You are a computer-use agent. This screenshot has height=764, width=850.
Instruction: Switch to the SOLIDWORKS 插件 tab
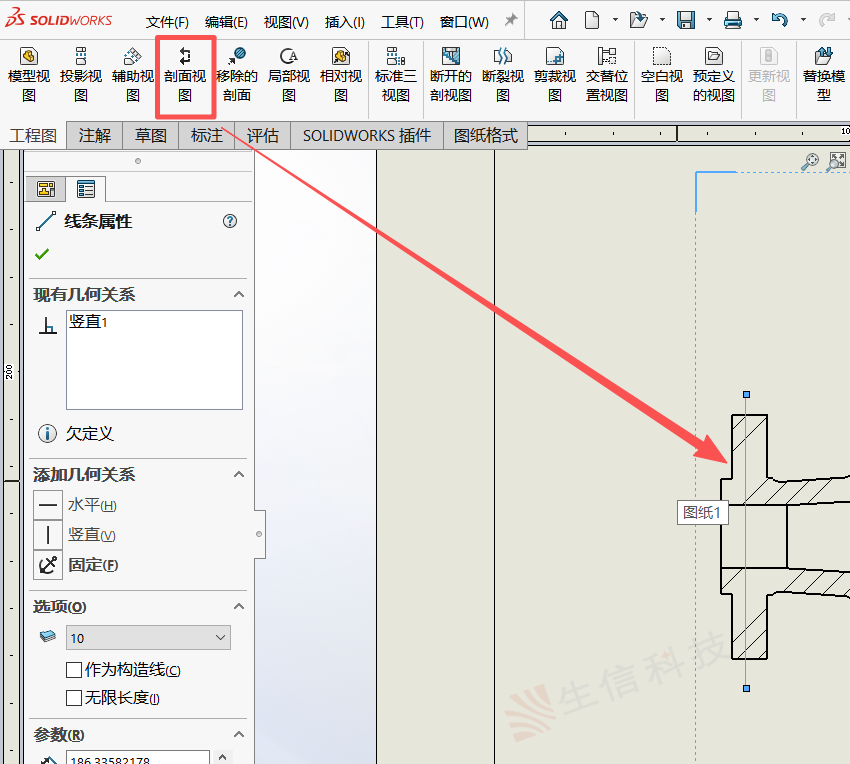pos(367,135)
